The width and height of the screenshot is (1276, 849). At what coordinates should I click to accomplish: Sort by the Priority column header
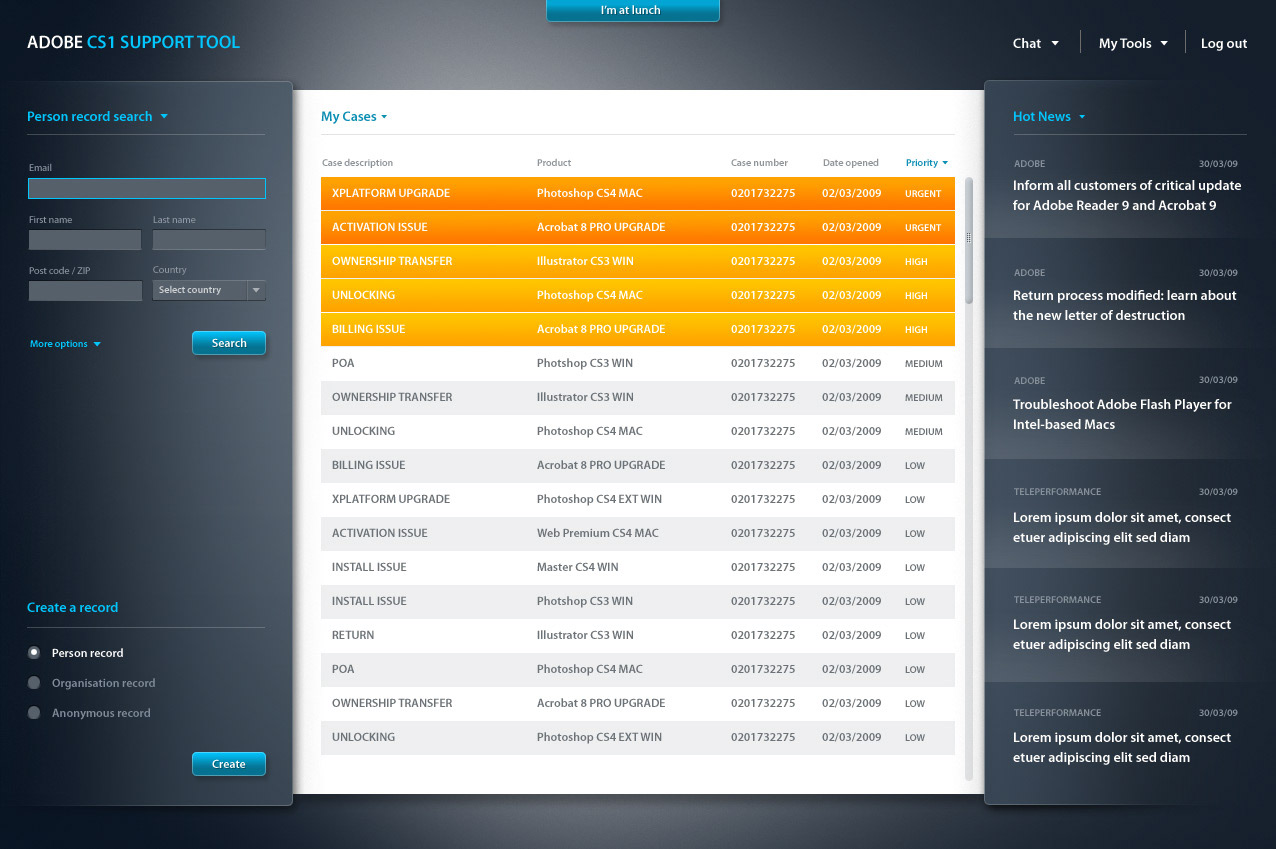927,163
